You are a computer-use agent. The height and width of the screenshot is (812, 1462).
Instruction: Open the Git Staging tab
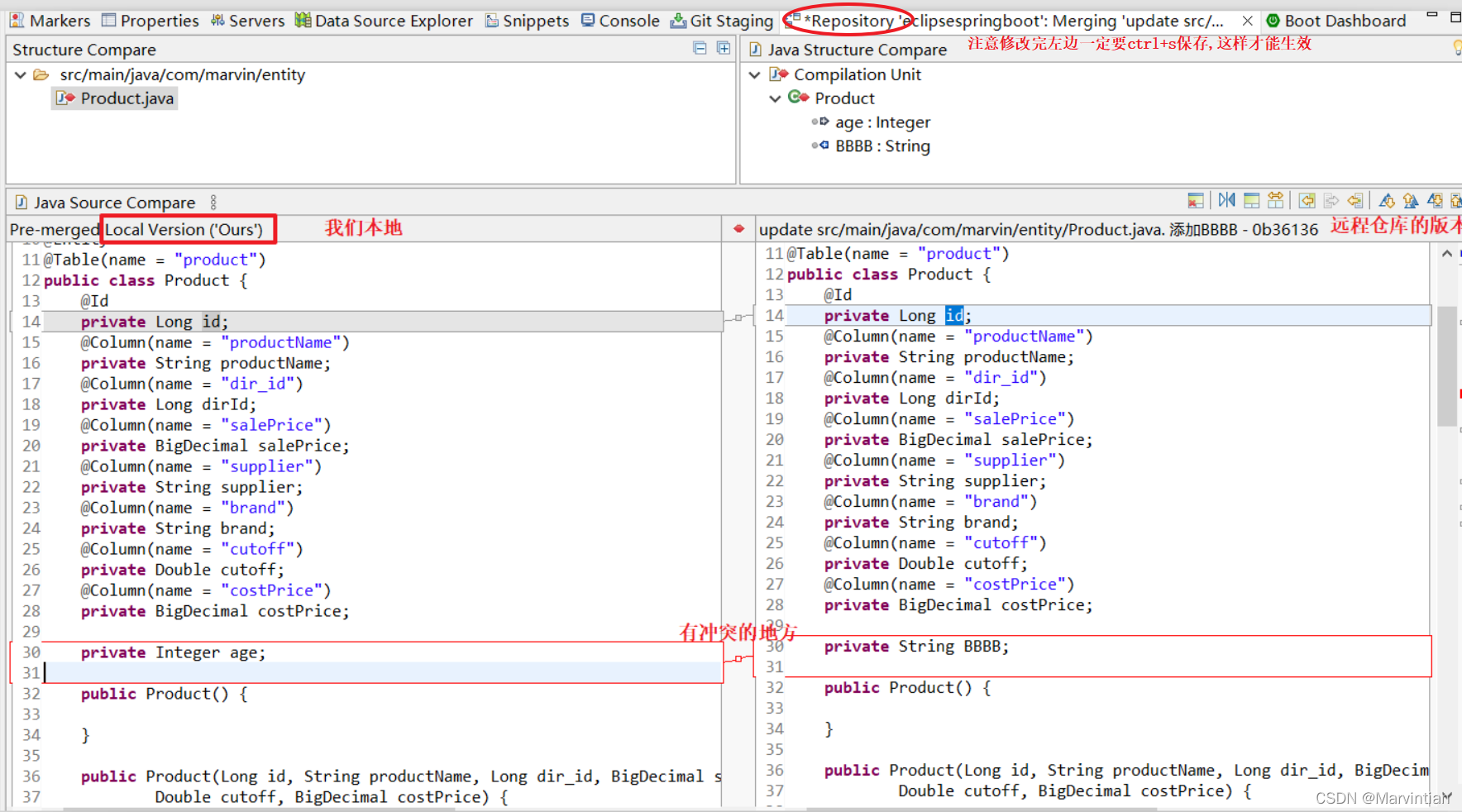(722, 21)
